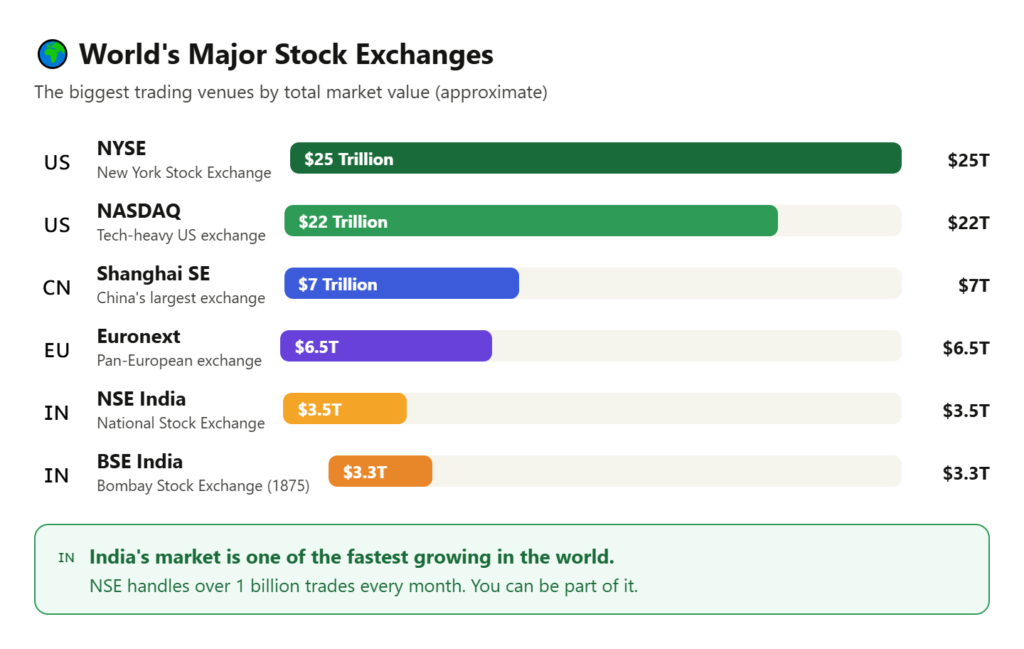Click the purple $6.5T Euronext bar

pyautogui.click(x=386, y=346)
